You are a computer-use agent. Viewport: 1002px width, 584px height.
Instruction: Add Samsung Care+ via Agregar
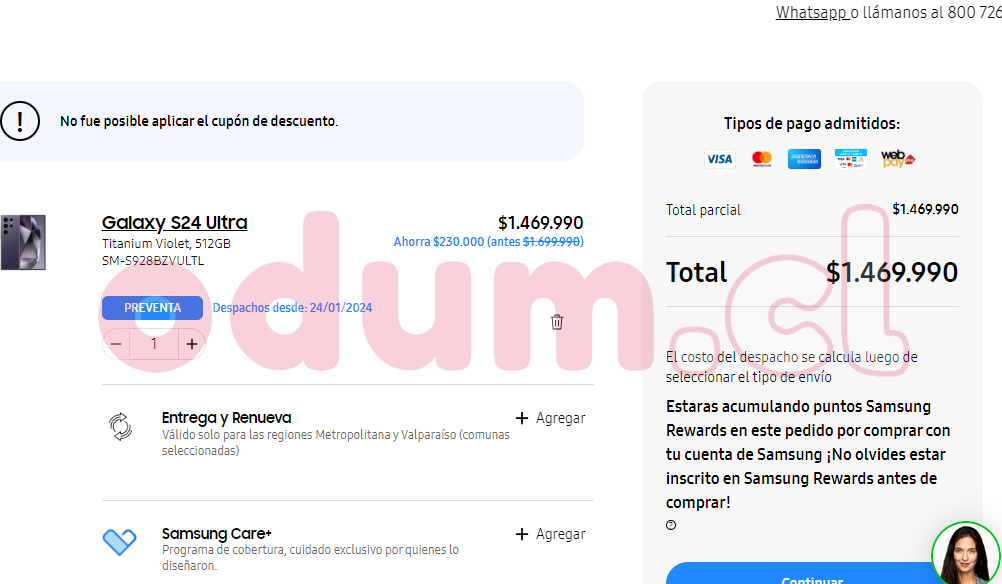pos(550,534)
